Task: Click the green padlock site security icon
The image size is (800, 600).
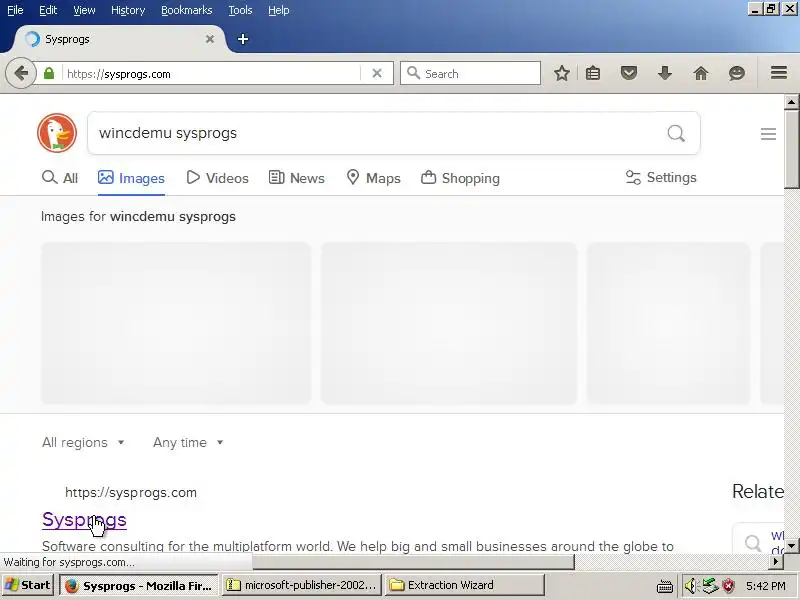Action: coord(49,73)
